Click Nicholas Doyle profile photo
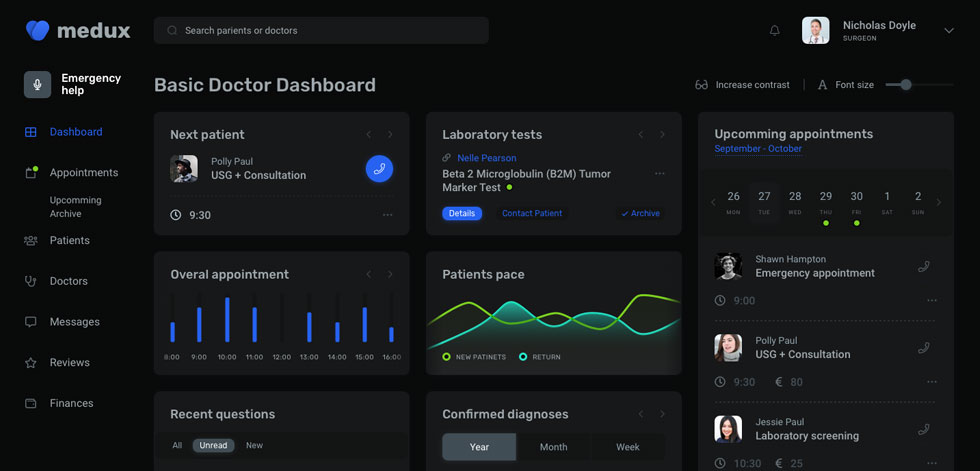The width and height of the screenshot is (980, 471). (816, 31)
